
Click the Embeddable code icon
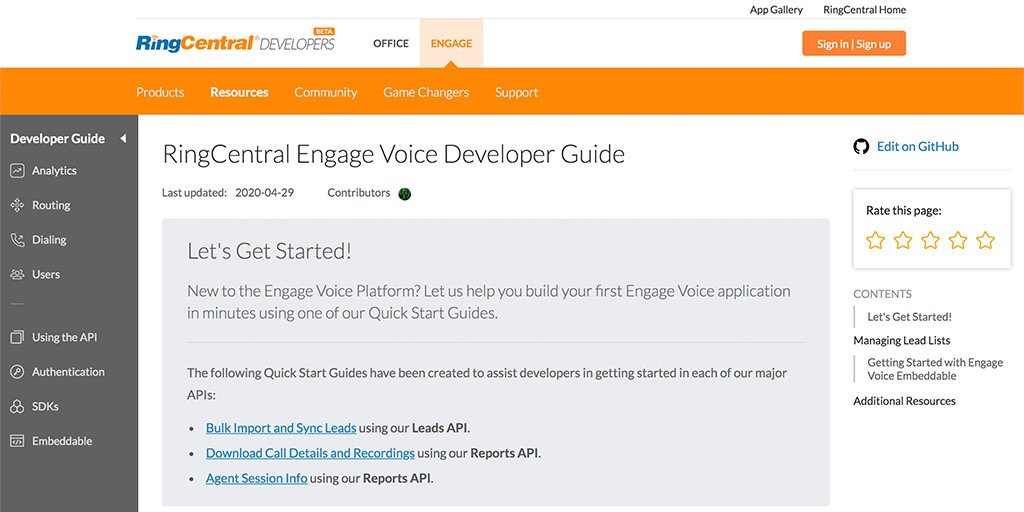tap(17, 441)
